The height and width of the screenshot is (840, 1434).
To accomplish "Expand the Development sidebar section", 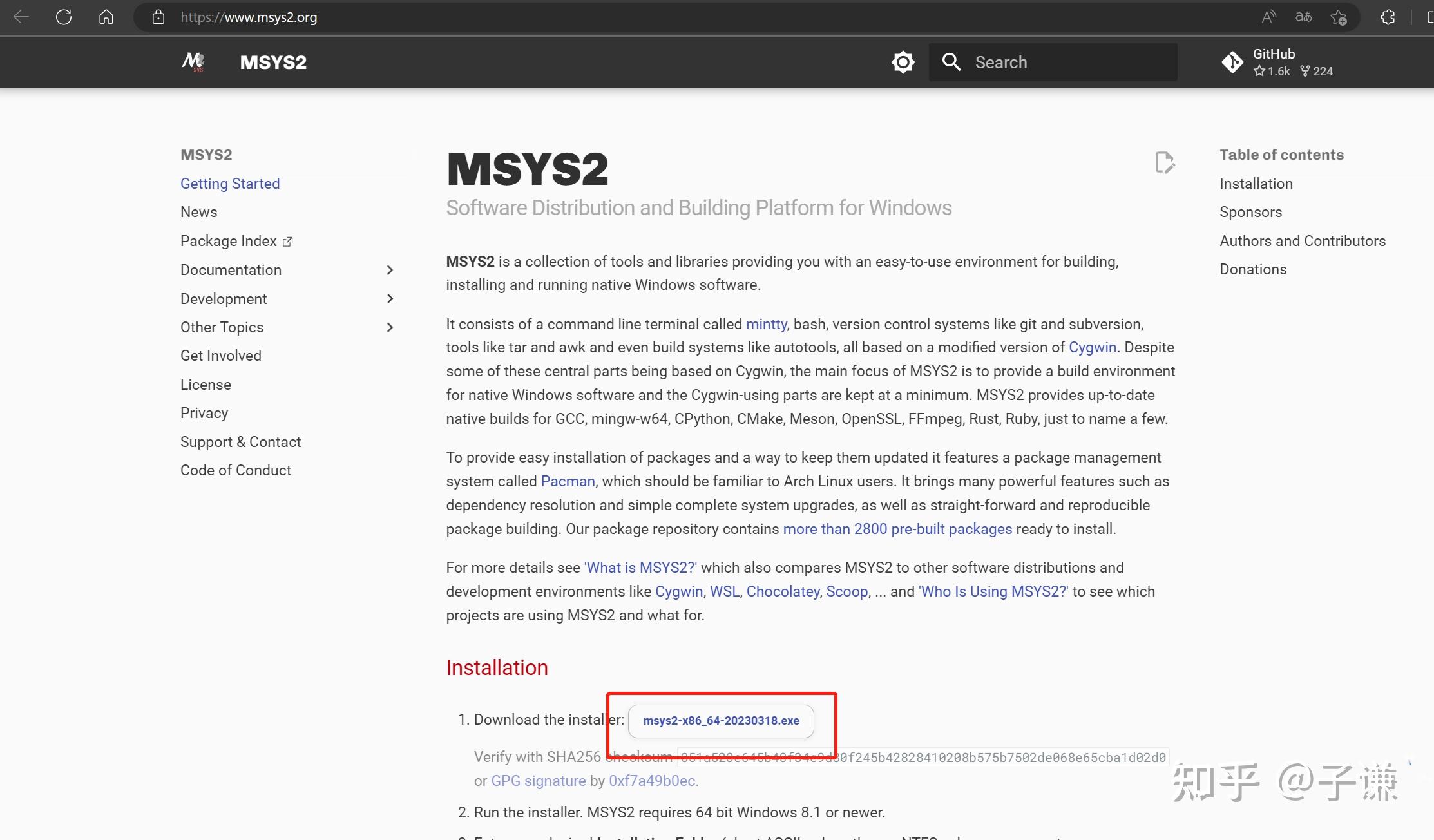I will click(389, 298).
